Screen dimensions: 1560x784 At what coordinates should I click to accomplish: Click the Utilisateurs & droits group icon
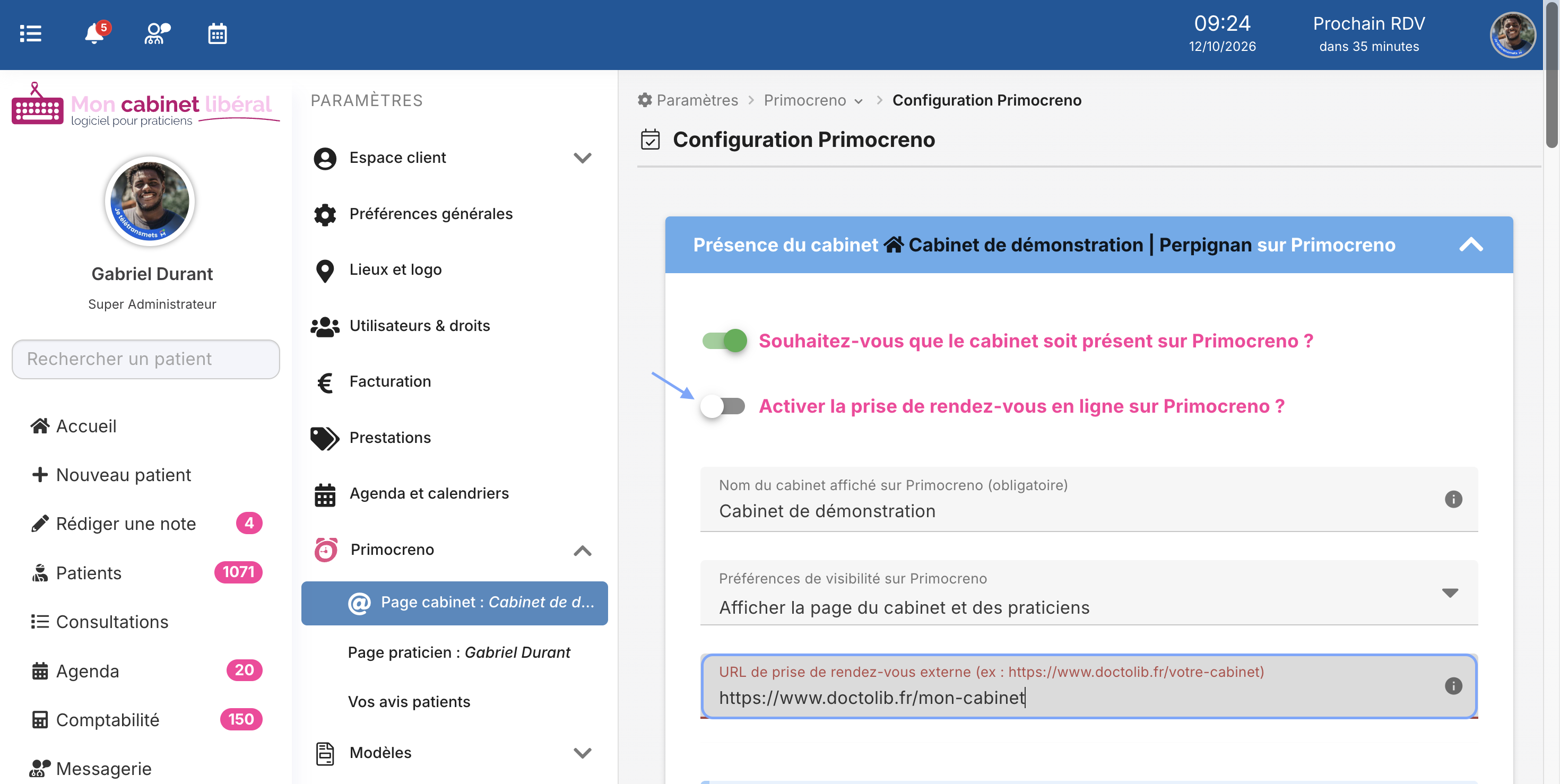(x=325, y=326)
